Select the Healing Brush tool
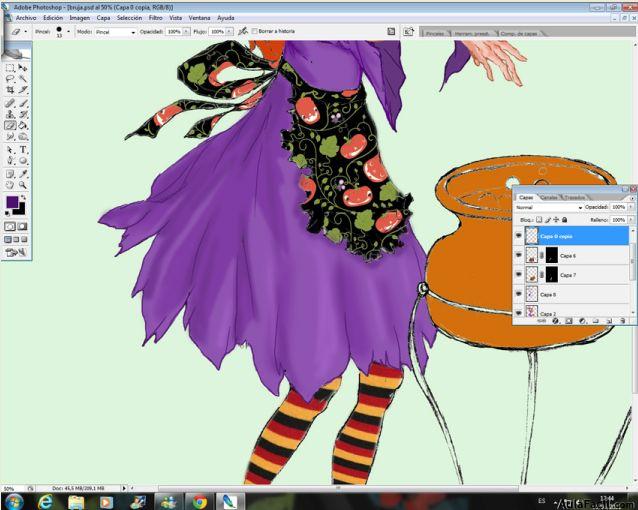Screen dimensions: 638x510 point(10,103)
